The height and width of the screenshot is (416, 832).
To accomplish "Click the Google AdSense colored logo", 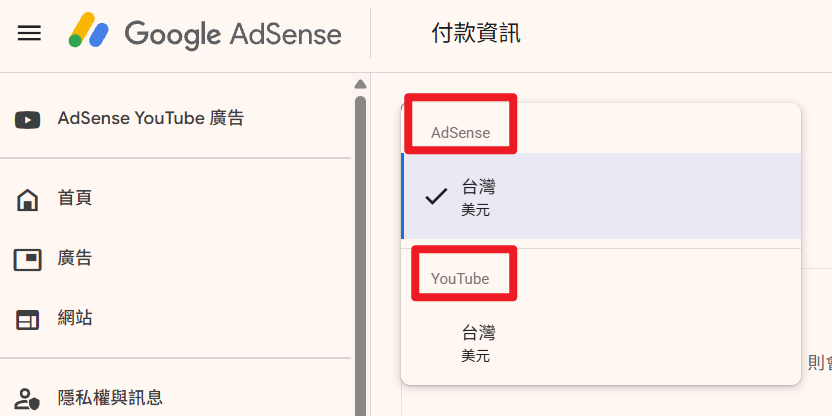I will point(88,34).
